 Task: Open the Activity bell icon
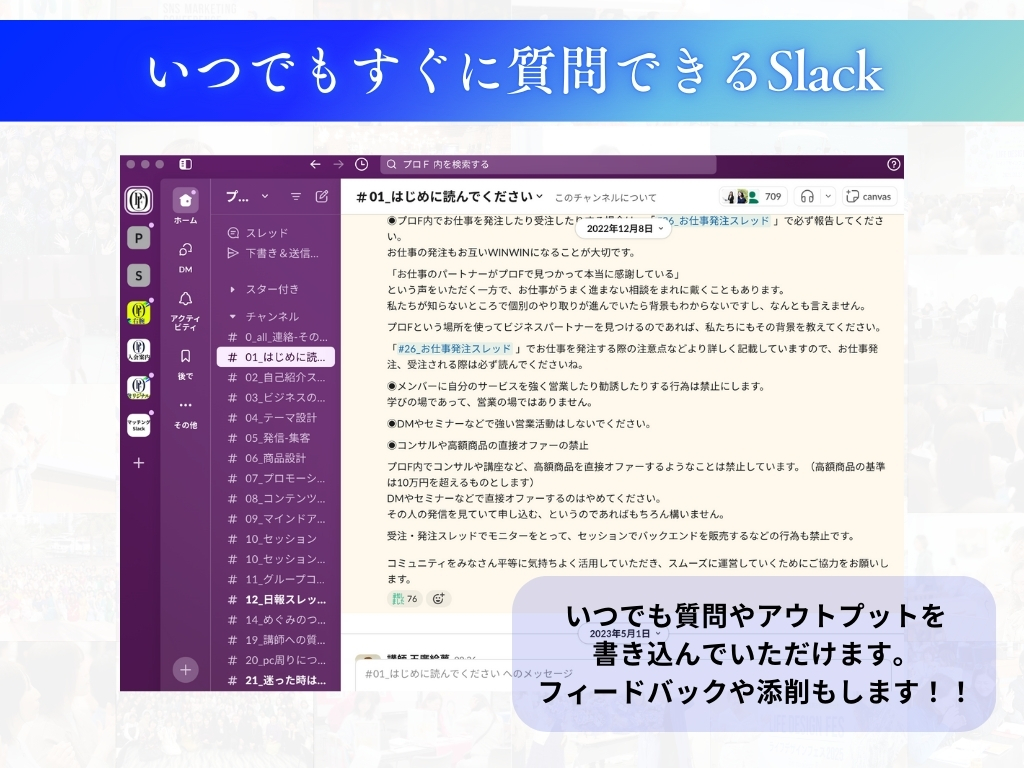[185, 299]
